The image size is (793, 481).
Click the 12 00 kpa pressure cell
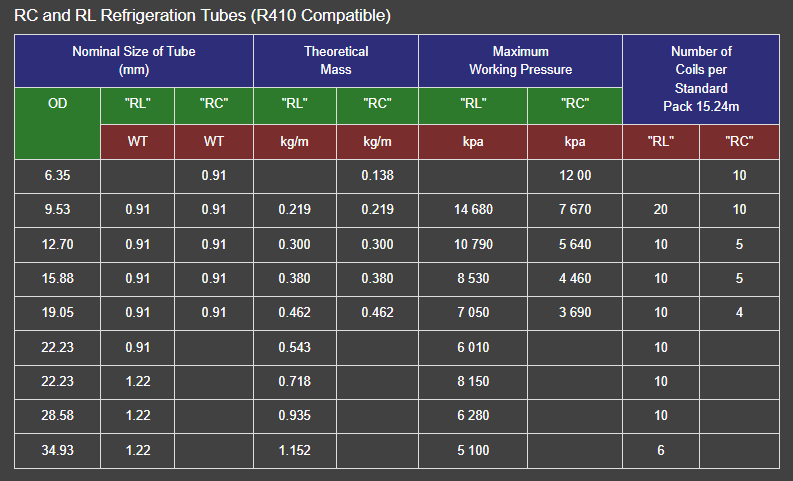[574, 175]
